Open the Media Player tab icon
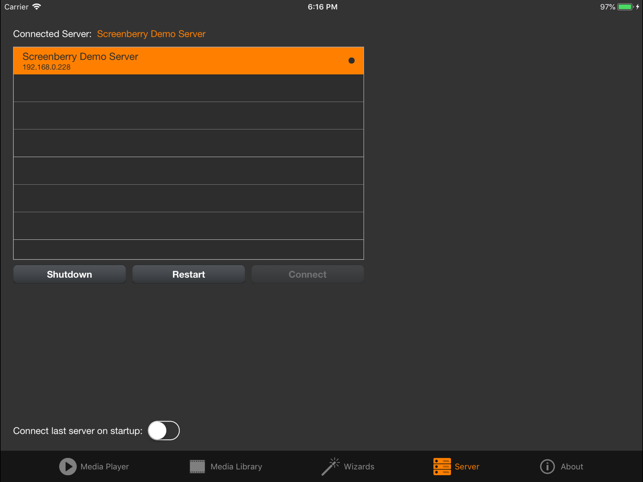Image resolution: width=643 pixels, height=482 pixels. point(68,466)
